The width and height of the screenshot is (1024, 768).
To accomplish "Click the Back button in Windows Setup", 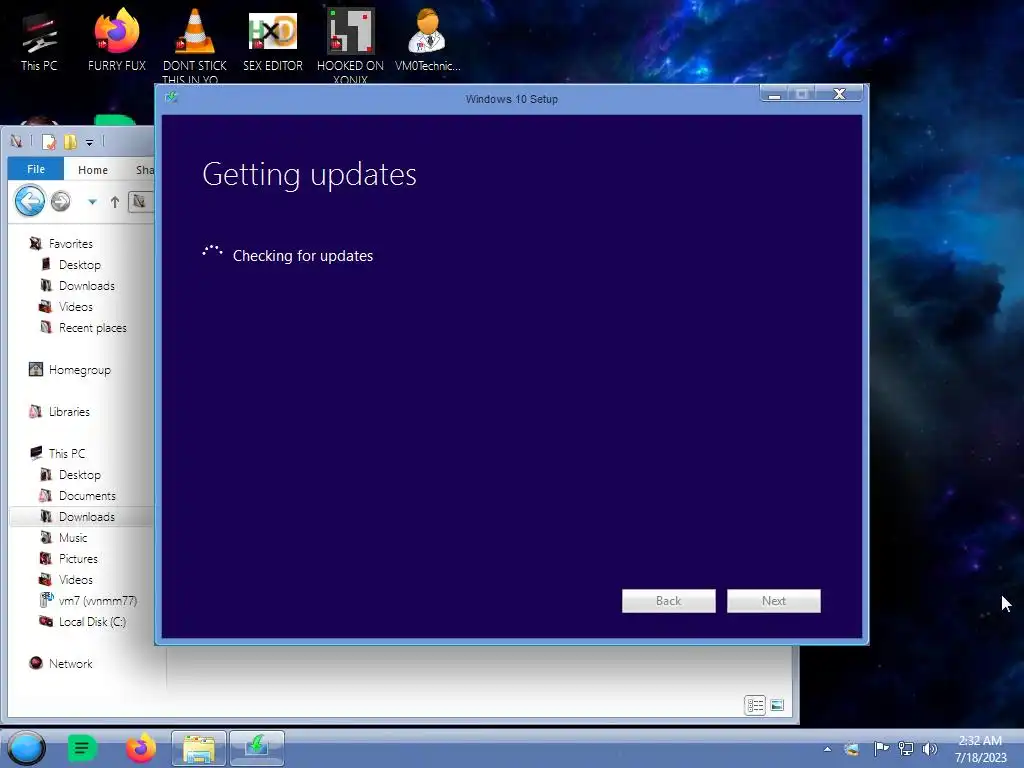I will point(668,601).
